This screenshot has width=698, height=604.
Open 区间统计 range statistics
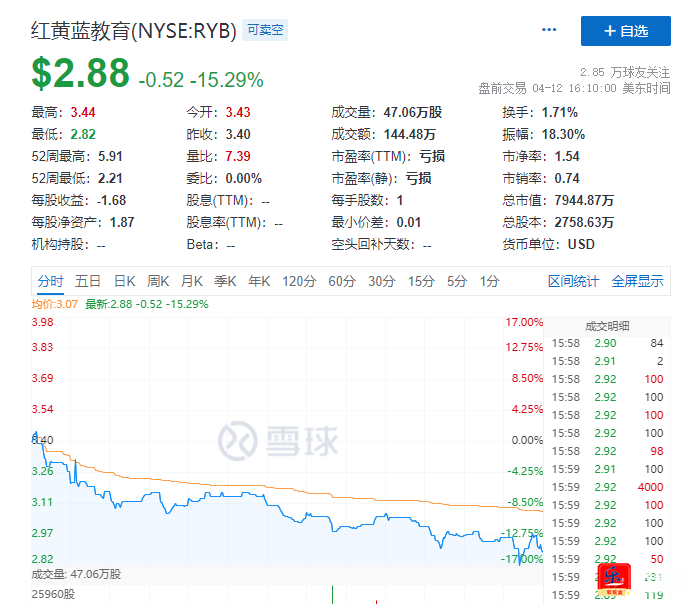[573, 282]
